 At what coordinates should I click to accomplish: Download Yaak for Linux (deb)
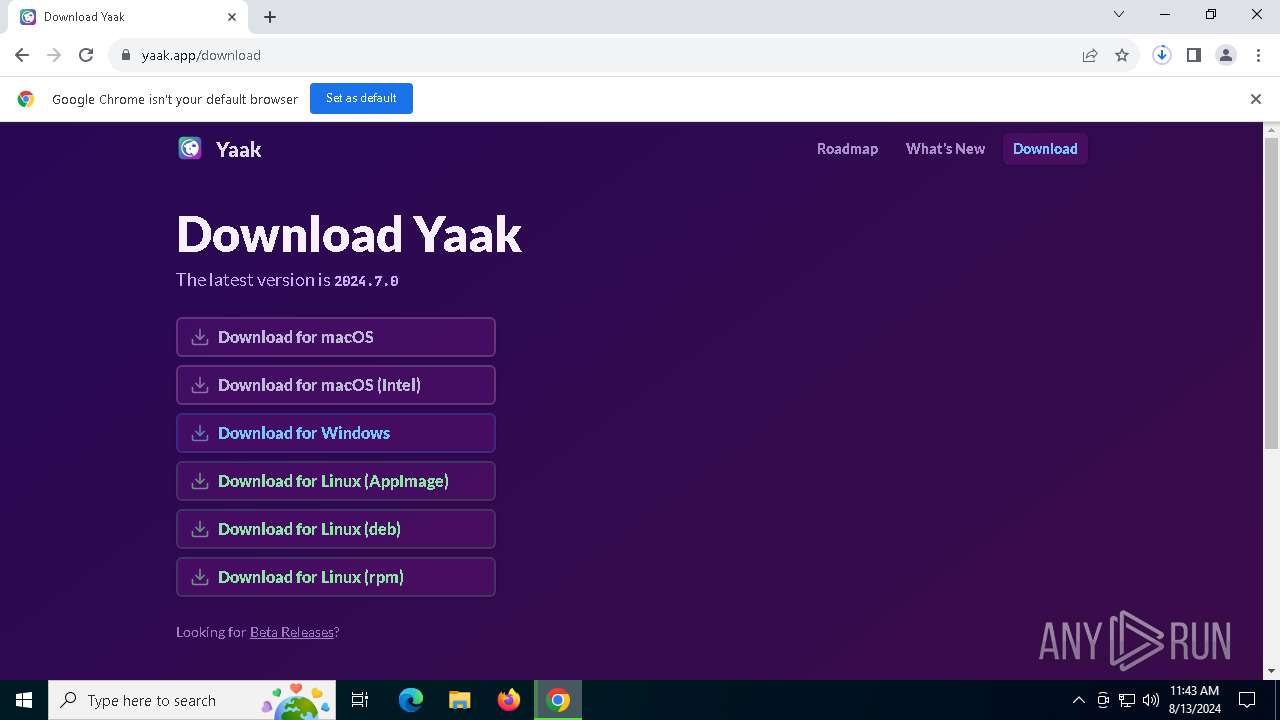[x=336, y=529]
